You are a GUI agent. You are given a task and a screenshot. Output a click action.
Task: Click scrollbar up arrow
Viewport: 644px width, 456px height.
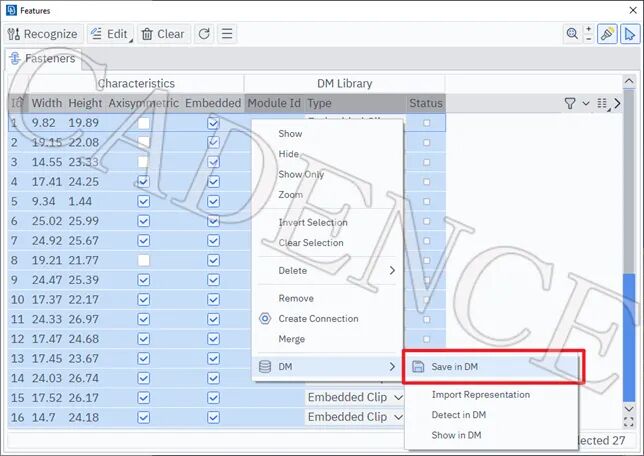pos(629,81)
